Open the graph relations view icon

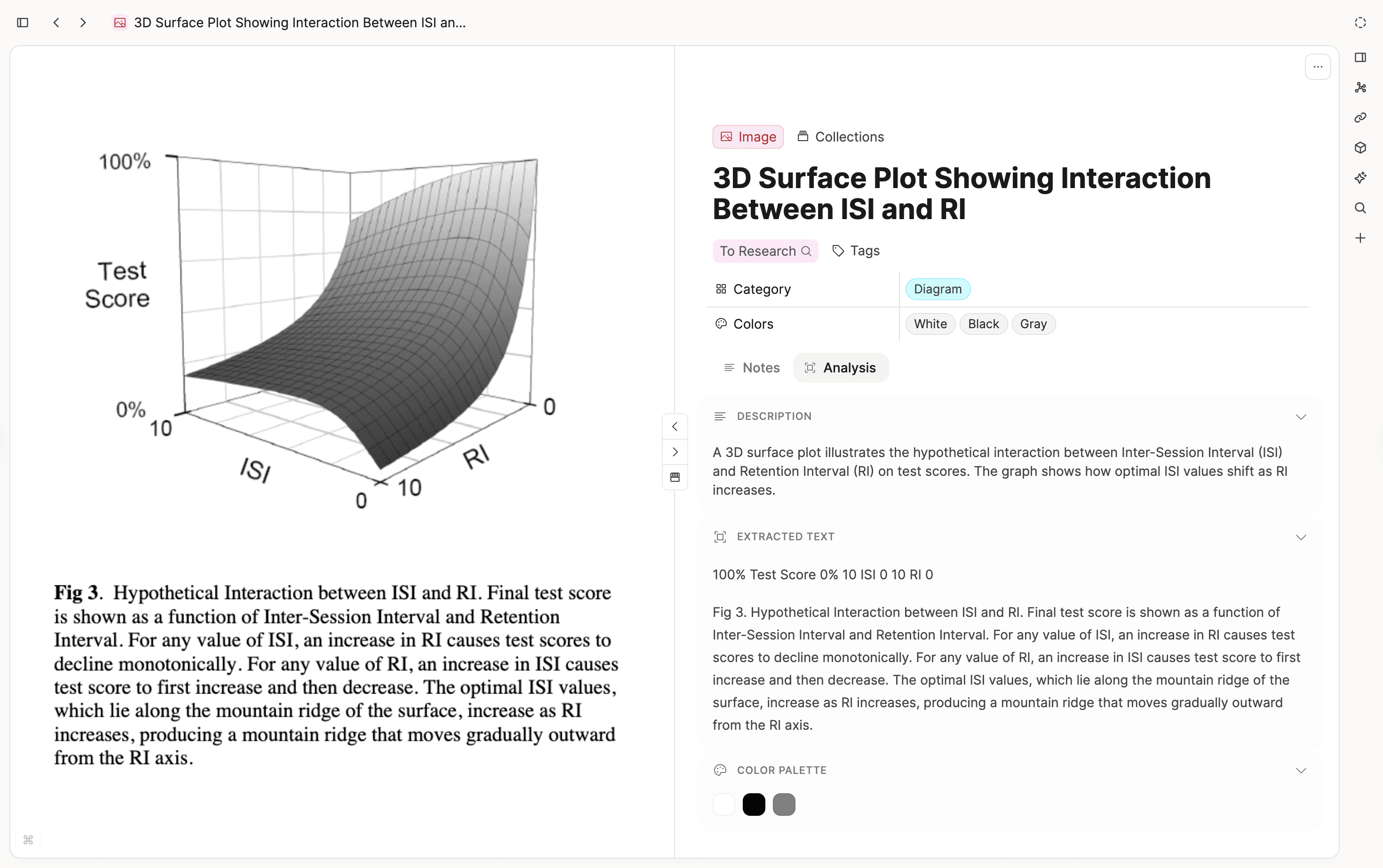(x=1360, y=87)
